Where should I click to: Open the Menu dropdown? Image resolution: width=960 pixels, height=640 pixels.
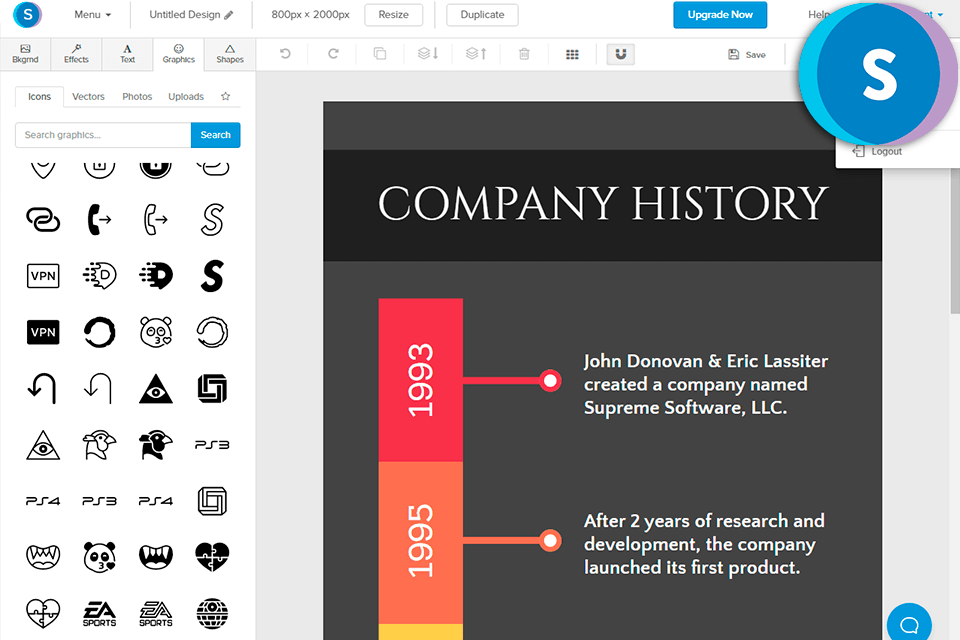pyautogui.click(x=92, y=15)
